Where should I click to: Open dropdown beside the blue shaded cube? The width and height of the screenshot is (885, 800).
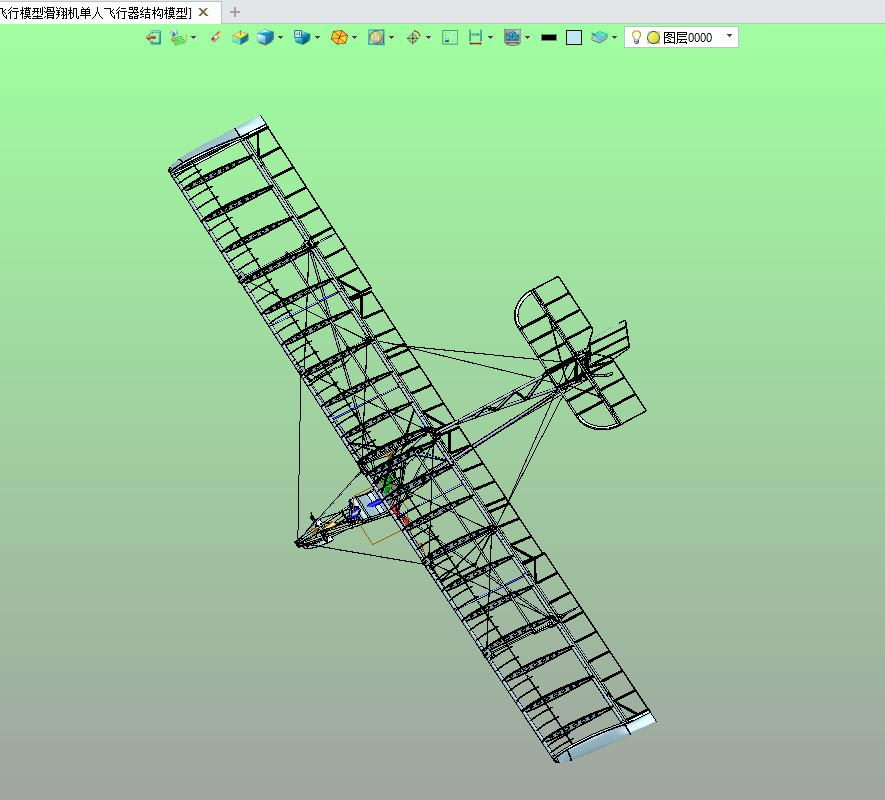281,38
